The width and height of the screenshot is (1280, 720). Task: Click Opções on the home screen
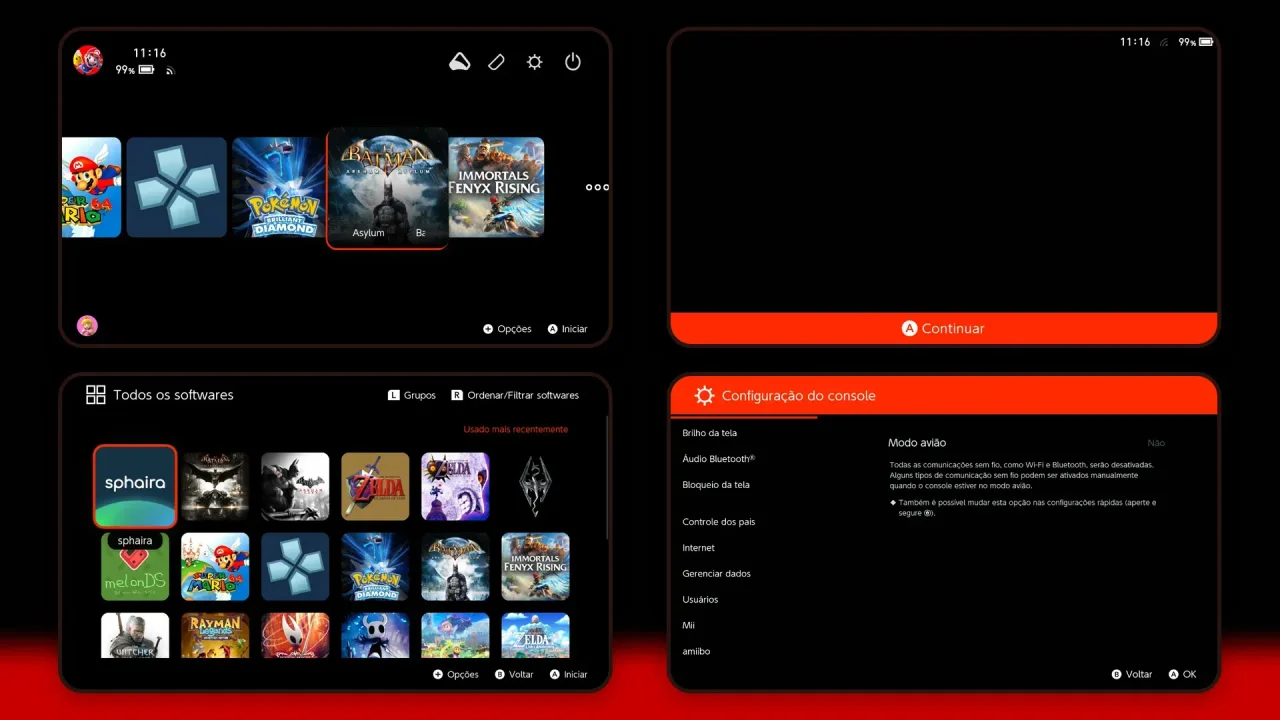[507, 329]
